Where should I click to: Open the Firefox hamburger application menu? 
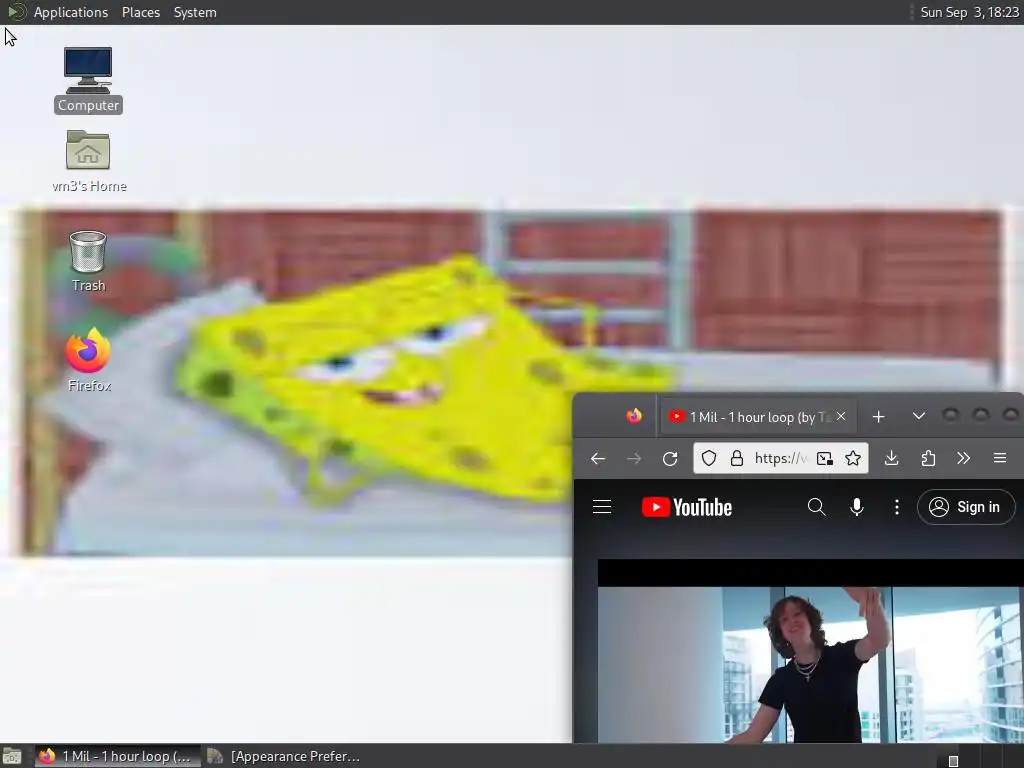click(x=1000, y=458)
